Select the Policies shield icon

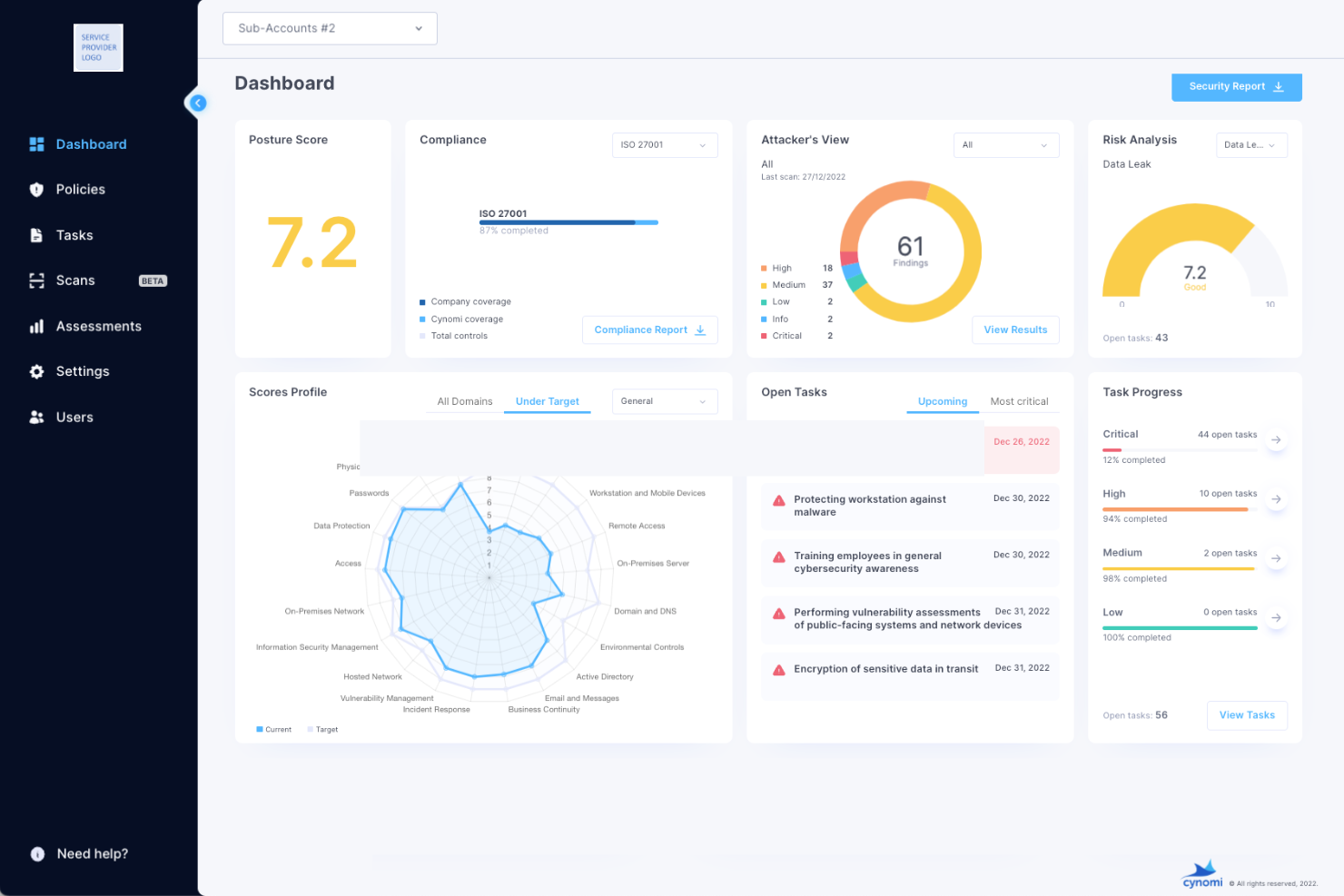click(x=36, y=189)
